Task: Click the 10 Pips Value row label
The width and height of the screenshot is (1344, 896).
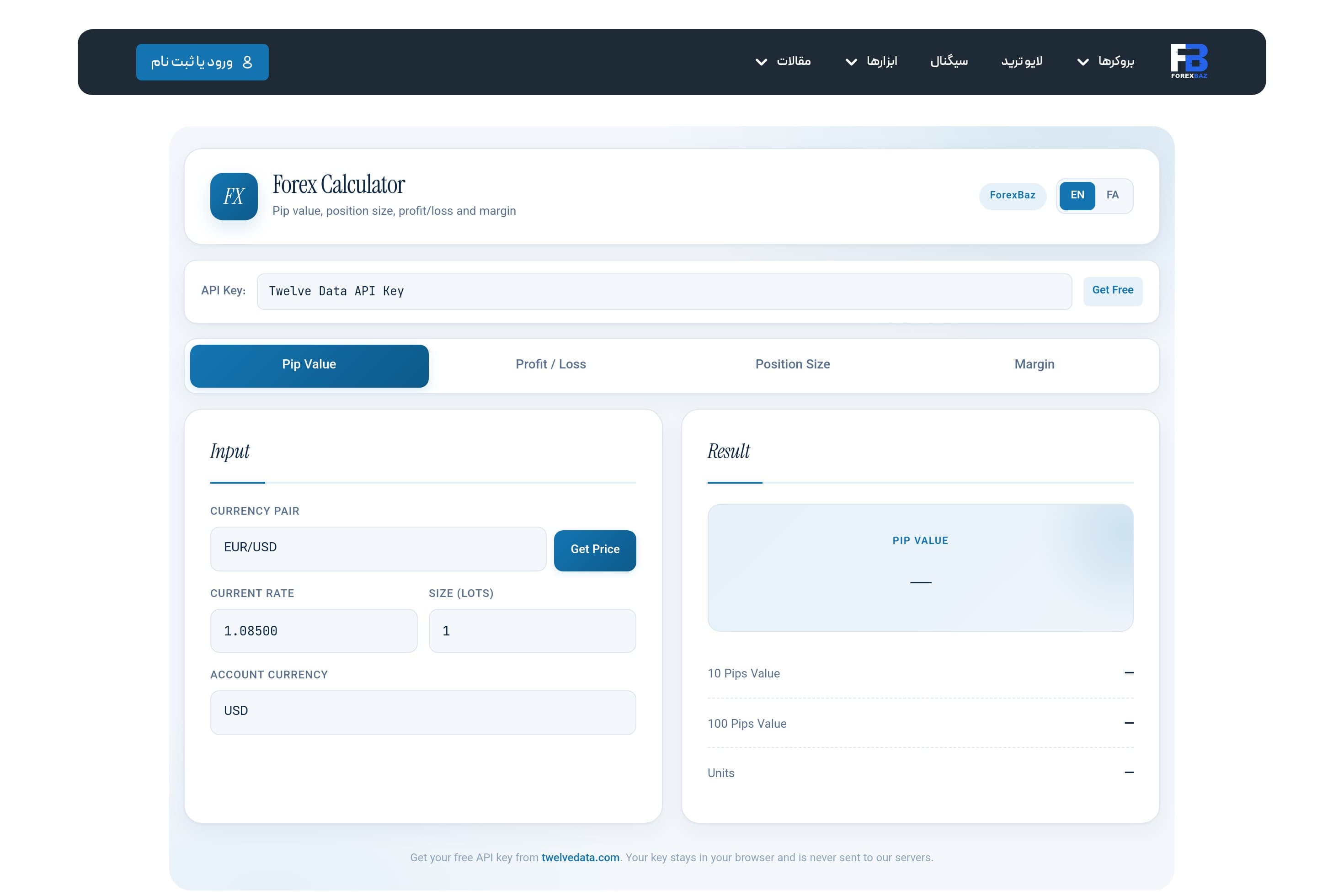Action: [x=743, y=673]
